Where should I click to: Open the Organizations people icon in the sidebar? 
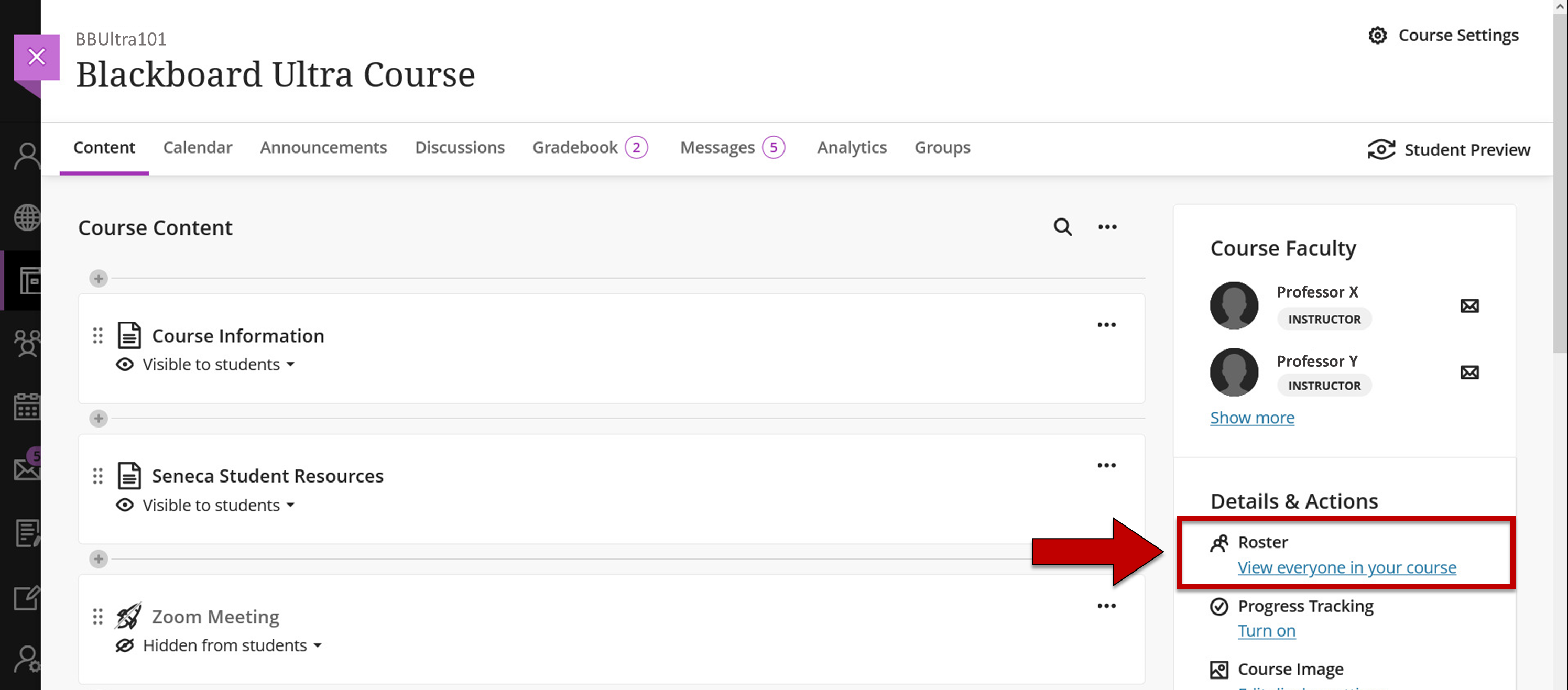tap(27, 343)
